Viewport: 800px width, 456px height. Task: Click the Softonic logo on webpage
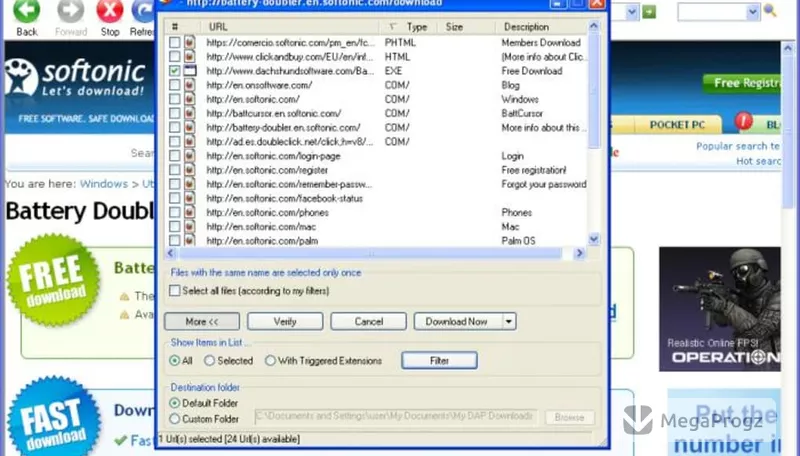(x=74, y=78)
